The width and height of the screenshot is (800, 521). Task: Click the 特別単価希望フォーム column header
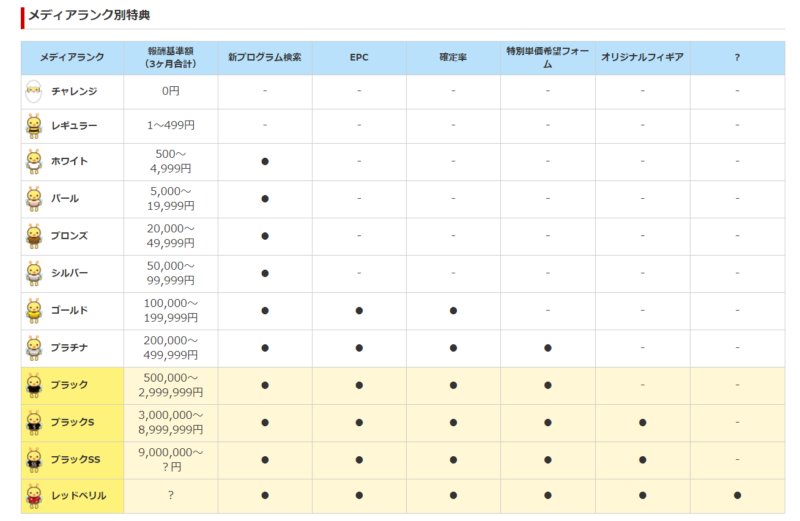(547, 57)
